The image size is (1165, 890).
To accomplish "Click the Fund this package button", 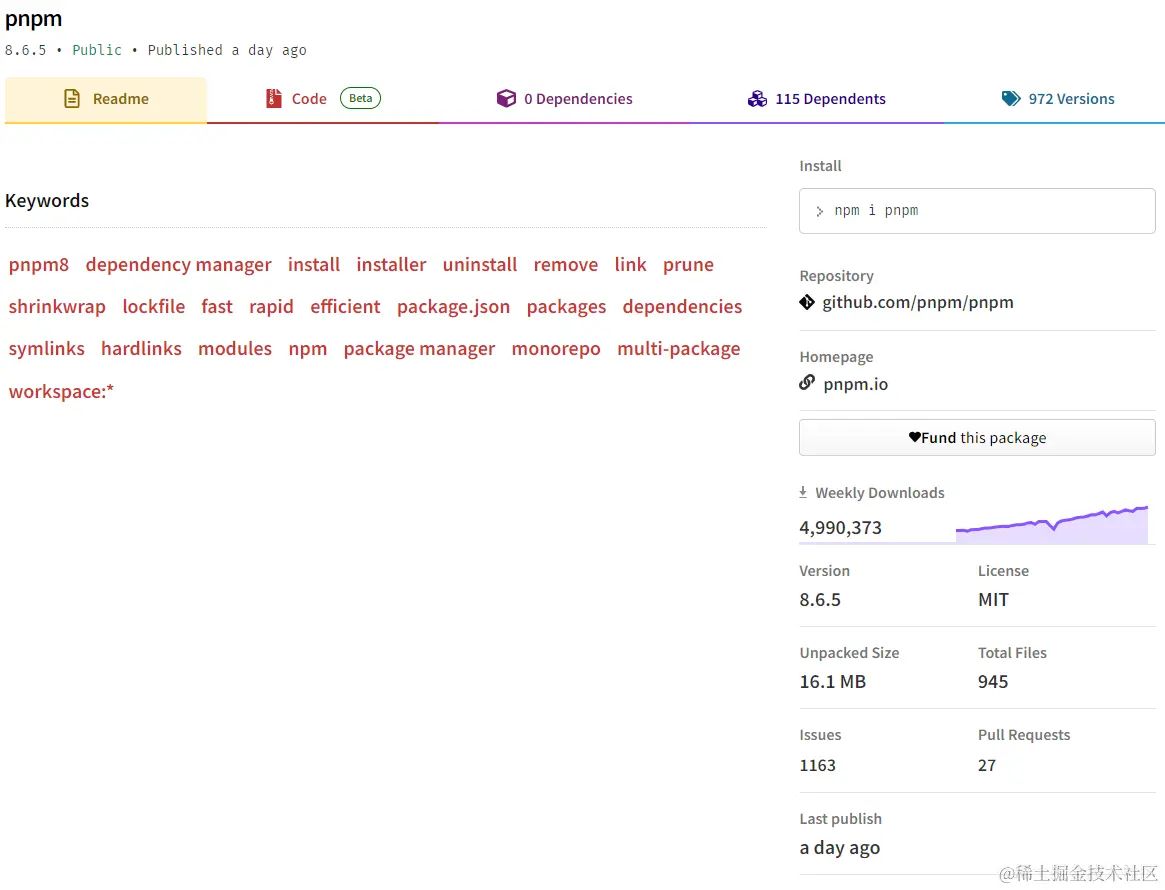I will click(x=977, y=438).
